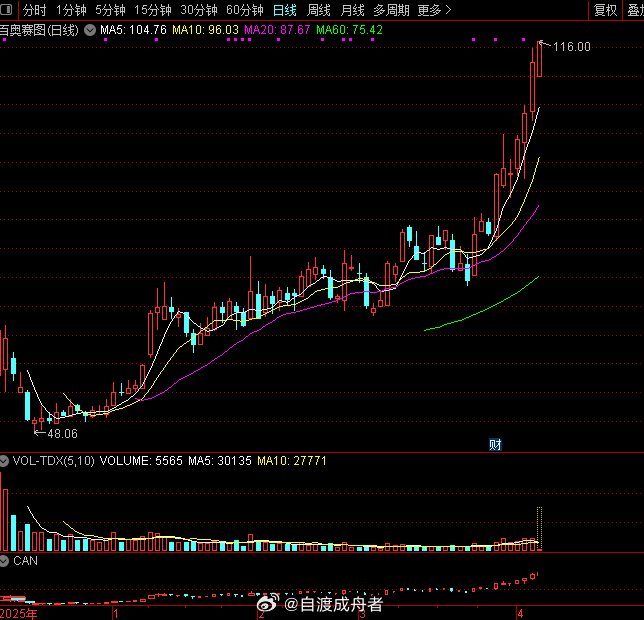
Task: Click the 复权 adjustment button
Action: pyautogui.click(x=605, y=10)
